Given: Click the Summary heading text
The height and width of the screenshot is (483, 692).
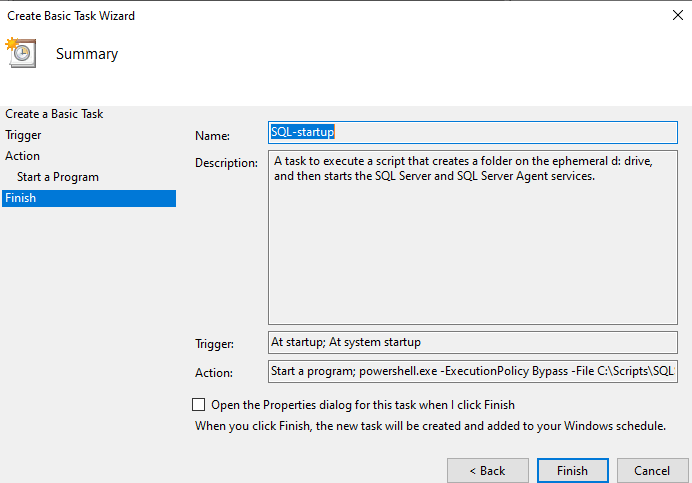Looking at the screenshot, I should (87, 54).
